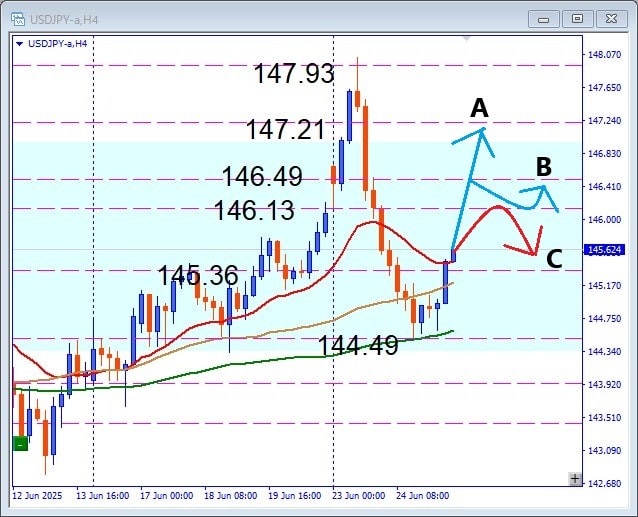Click the 13 Jun 16:00 time axis label
This screenshot has width=638, height=517.
103,496
